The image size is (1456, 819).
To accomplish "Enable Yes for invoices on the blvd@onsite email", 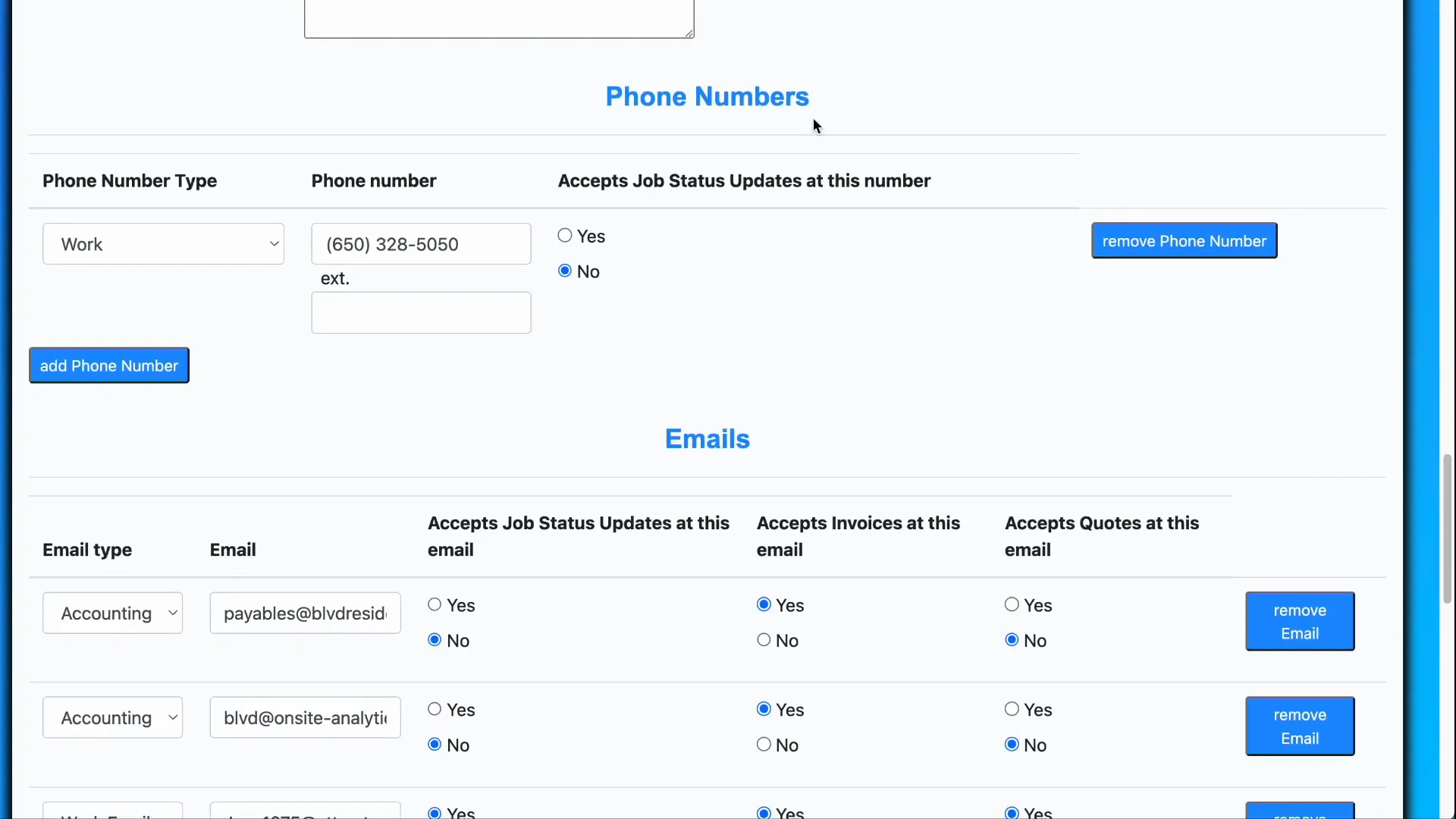I will 763,708.
